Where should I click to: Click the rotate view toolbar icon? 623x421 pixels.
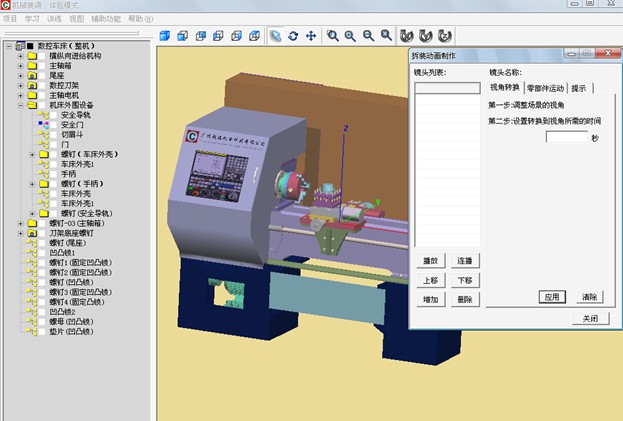(292, 36)
